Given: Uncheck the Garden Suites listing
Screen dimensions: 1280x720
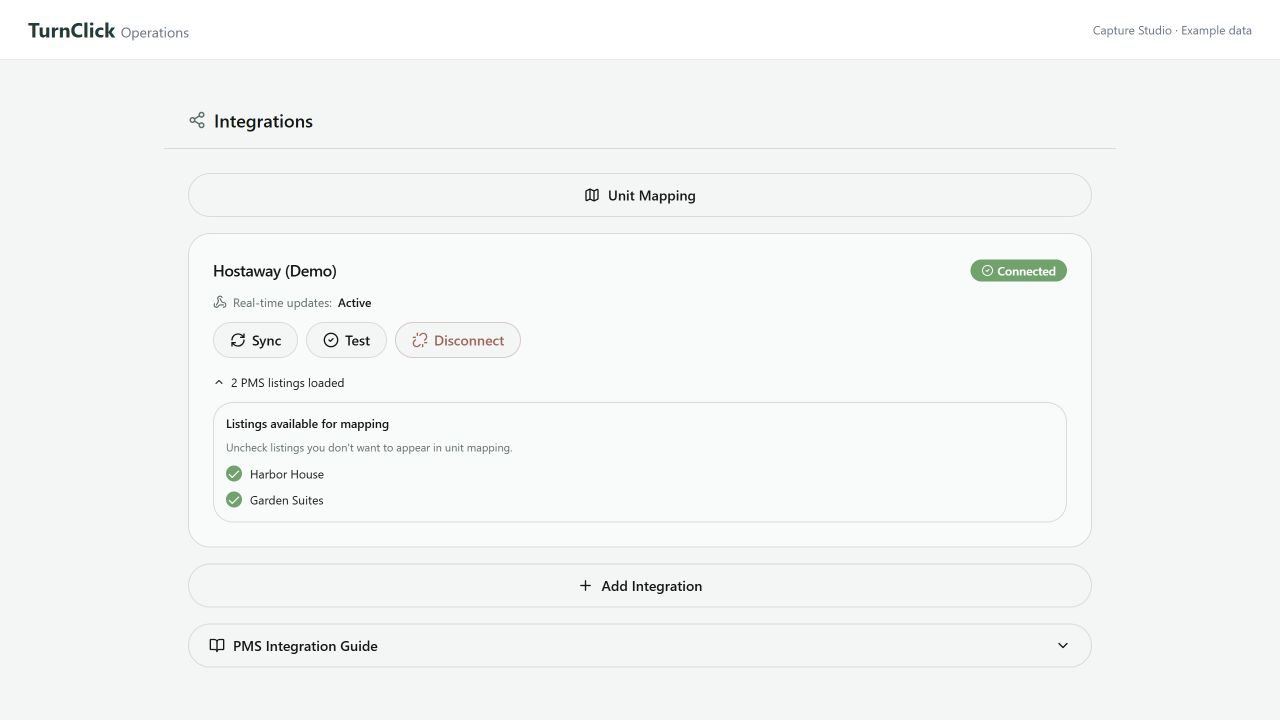Looking at the screenshot, I should point(234,500).
